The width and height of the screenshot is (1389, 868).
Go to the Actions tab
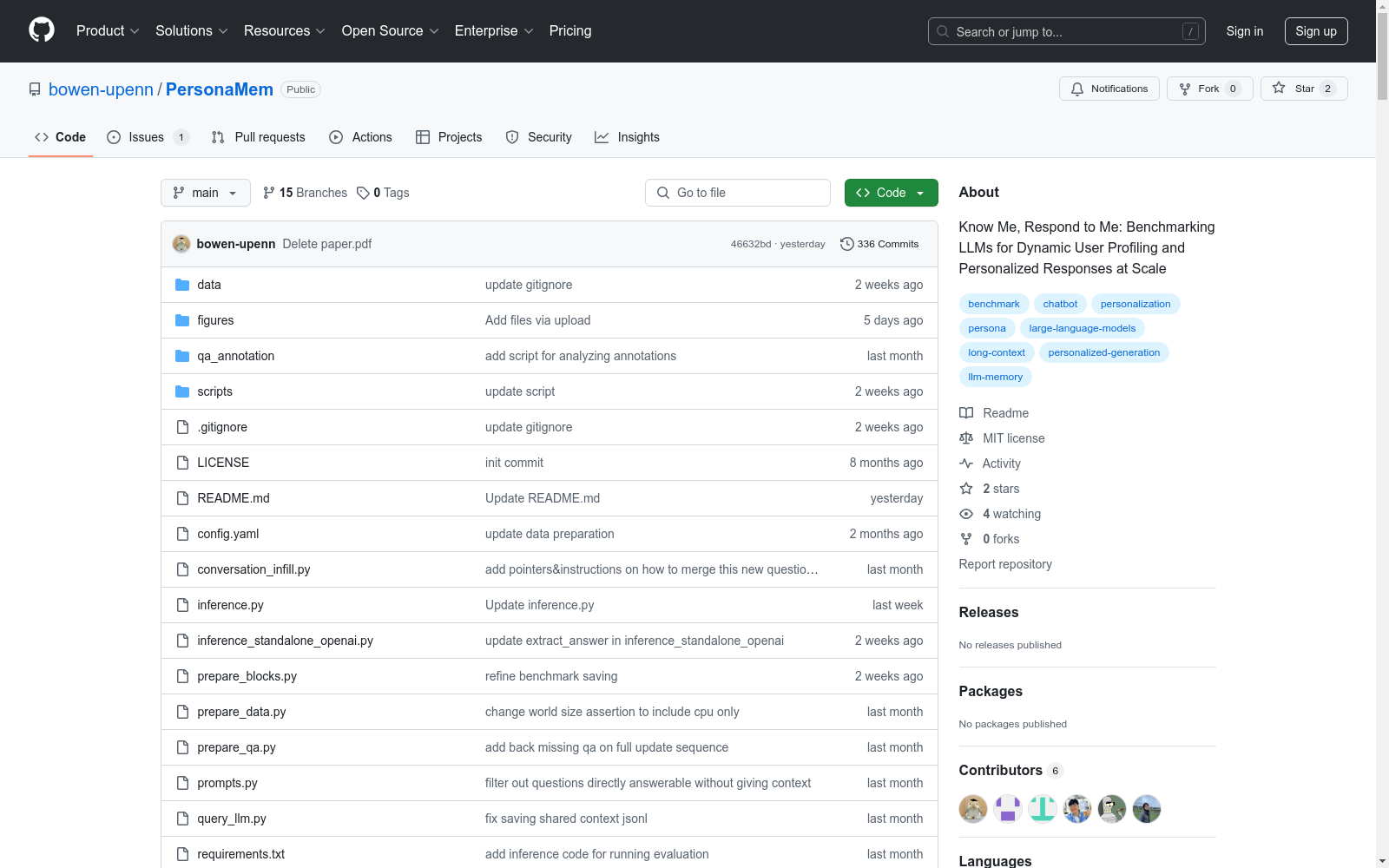(361, 137)
